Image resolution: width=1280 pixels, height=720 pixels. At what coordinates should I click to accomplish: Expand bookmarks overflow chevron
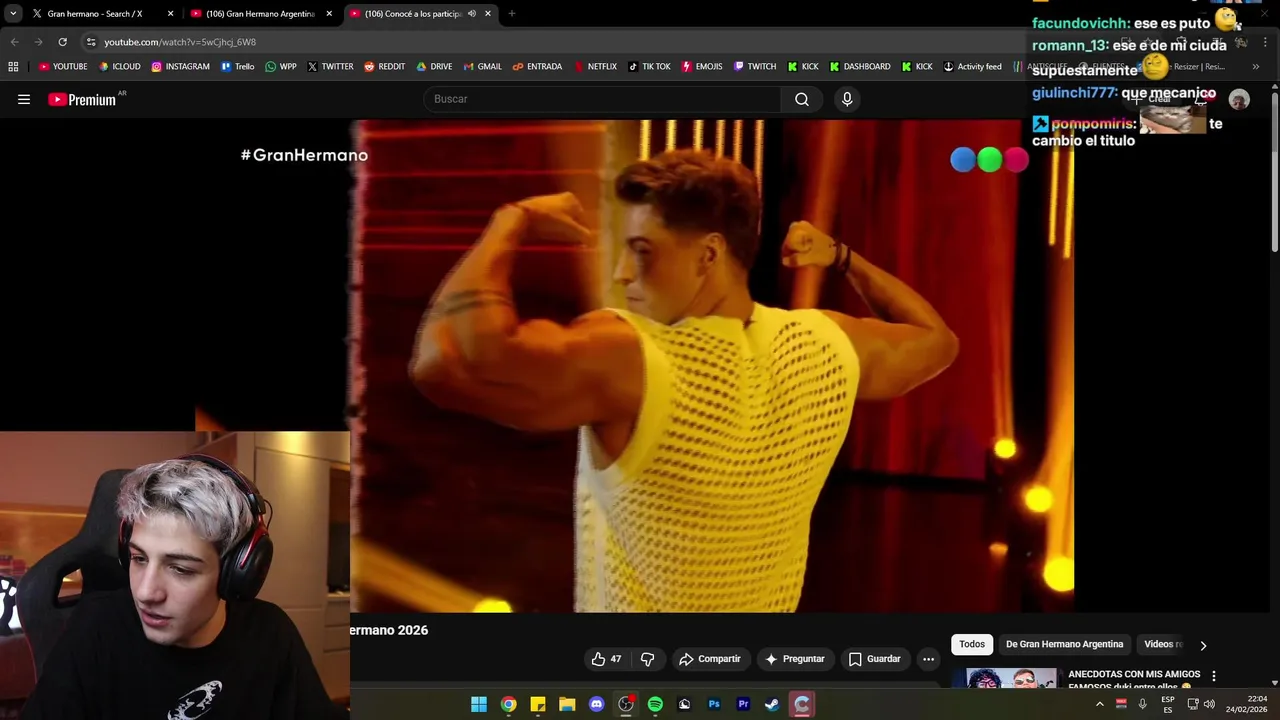[x=1255, y=67]
